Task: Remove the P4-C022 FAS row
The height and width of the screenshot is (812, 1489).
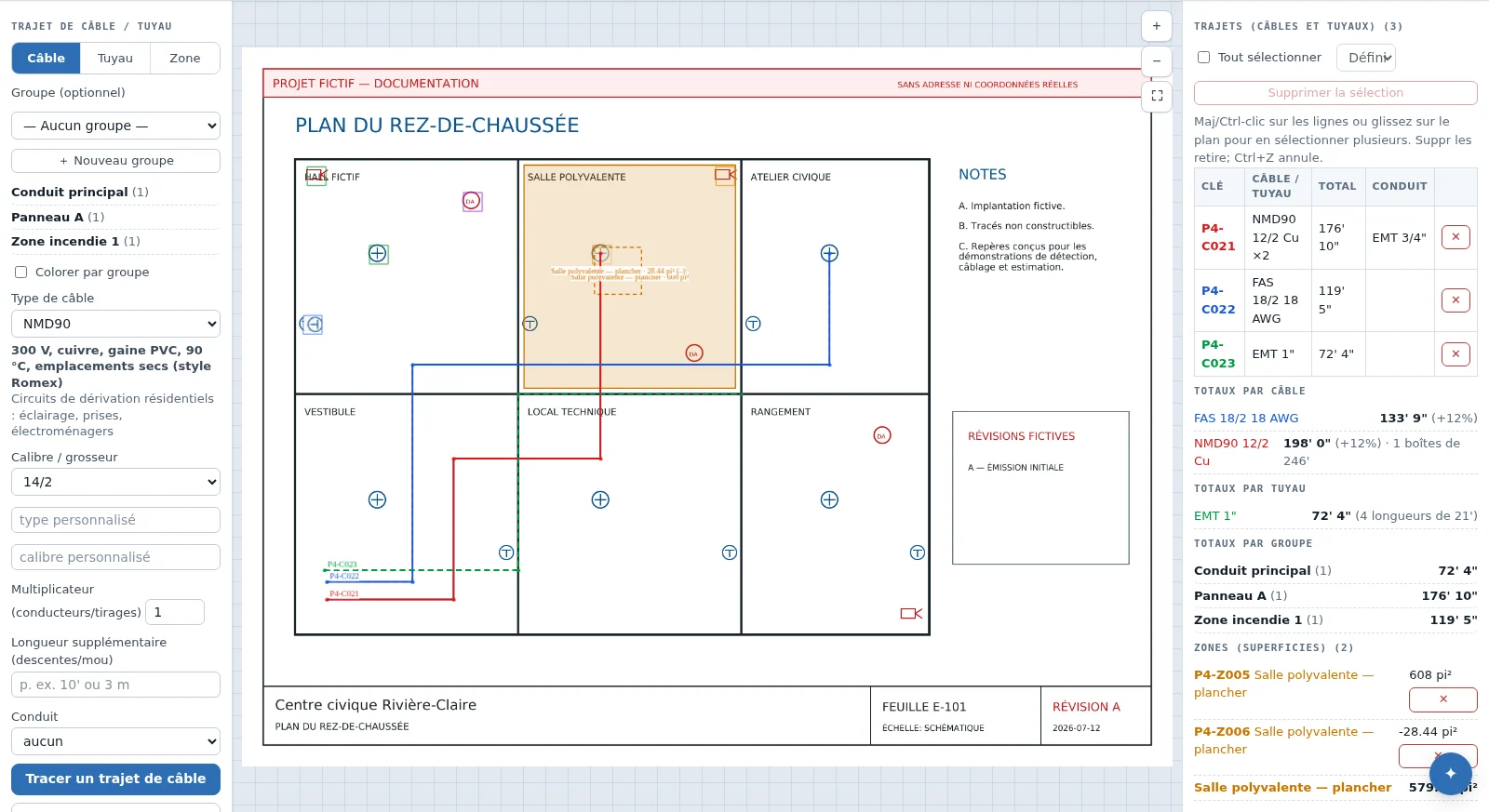Action: 1455,300
